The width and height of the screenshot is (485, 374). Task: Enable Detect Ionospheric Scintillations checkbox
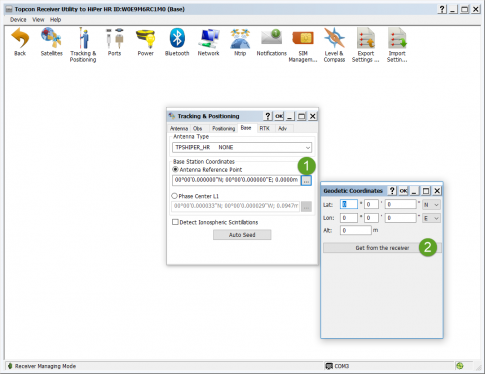coord(175,222)
